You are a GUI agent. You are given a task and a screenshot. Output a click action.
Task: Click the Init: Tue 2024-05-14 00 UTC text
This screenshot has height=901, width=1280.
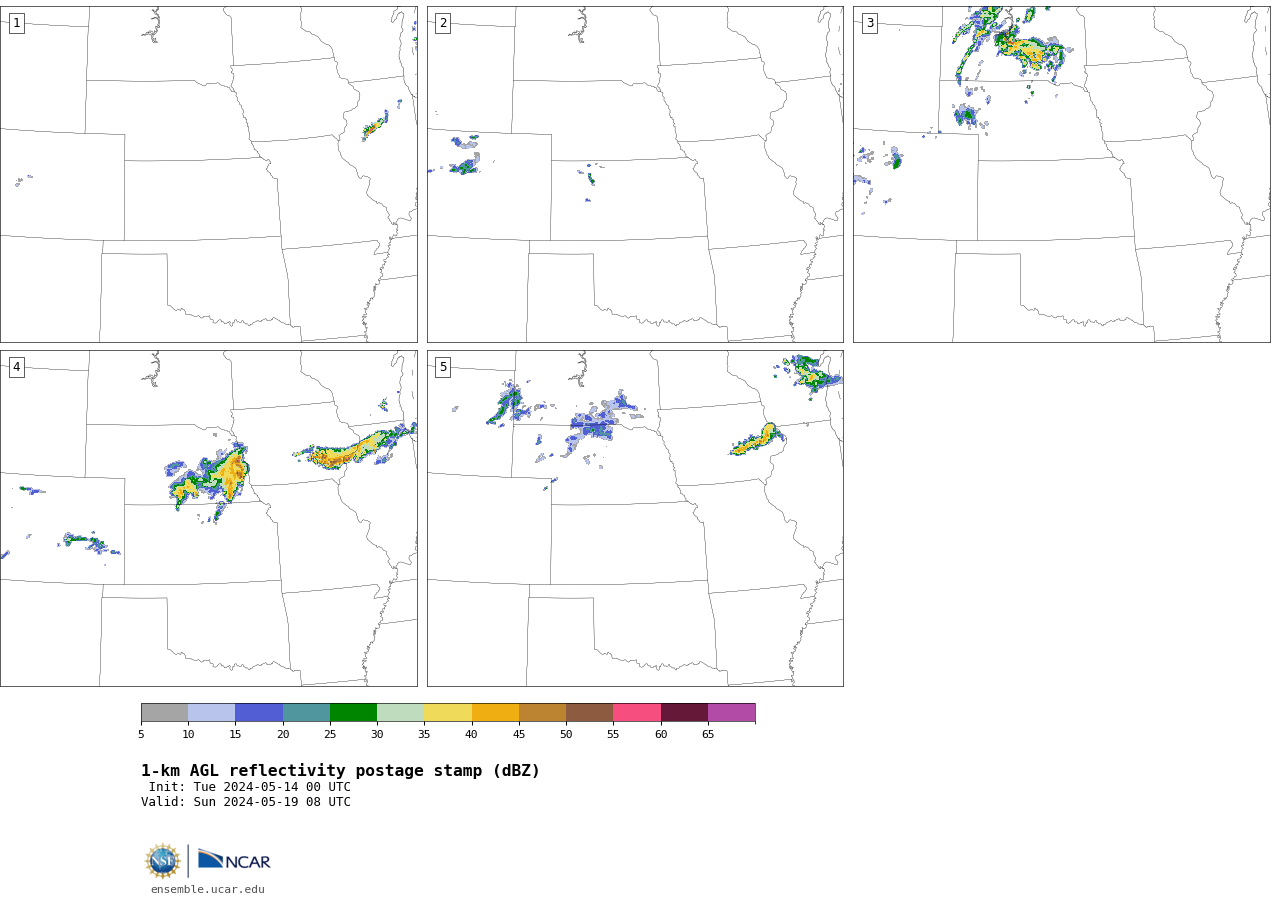(x=250, y=787)
